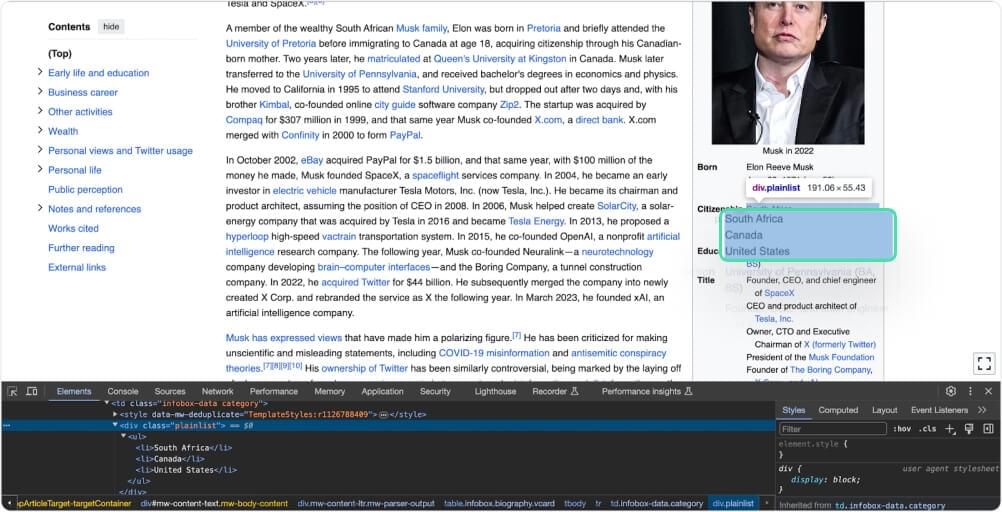
Task: Select table.infobox.biography.vcard breadcrumb
Action: [500, 504]
